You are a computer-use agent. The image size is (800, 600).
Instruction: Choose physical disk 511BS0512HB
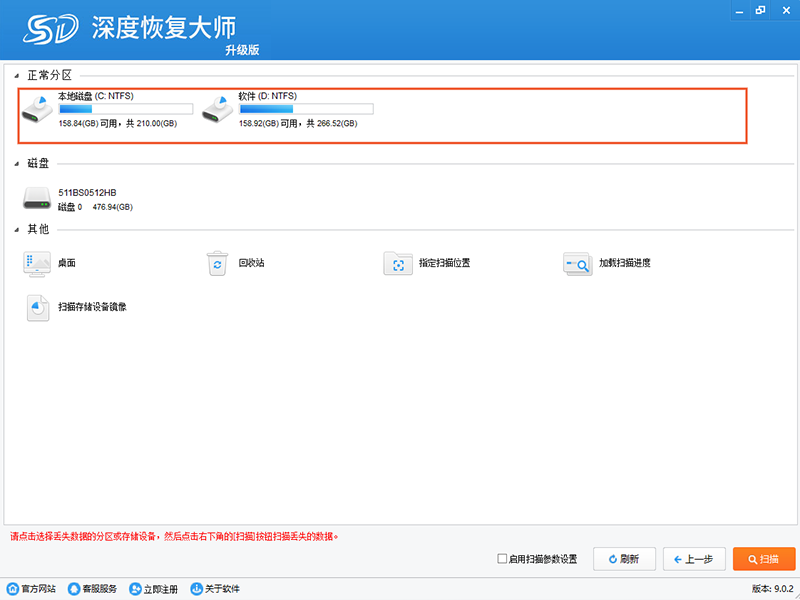tap(38, 198)
